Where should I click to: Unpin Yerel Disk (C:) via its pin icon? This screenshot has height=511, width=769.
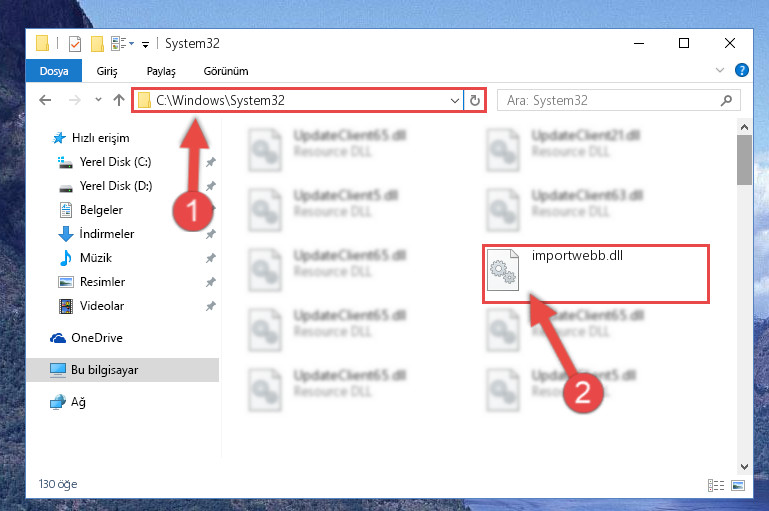(x=210, y=162)
